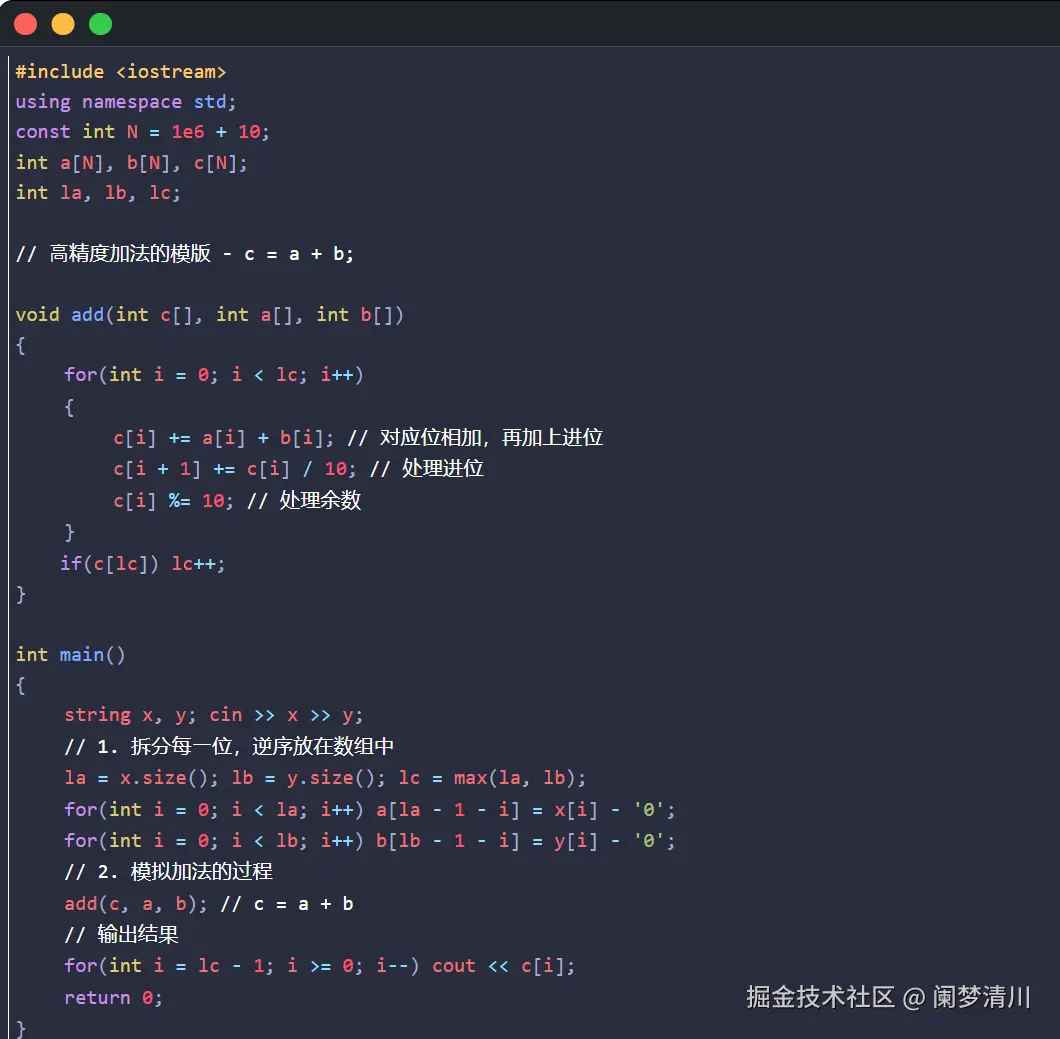Click the 'add(c, a, b);' call
1060x1039 pixels.
point(135,904)
